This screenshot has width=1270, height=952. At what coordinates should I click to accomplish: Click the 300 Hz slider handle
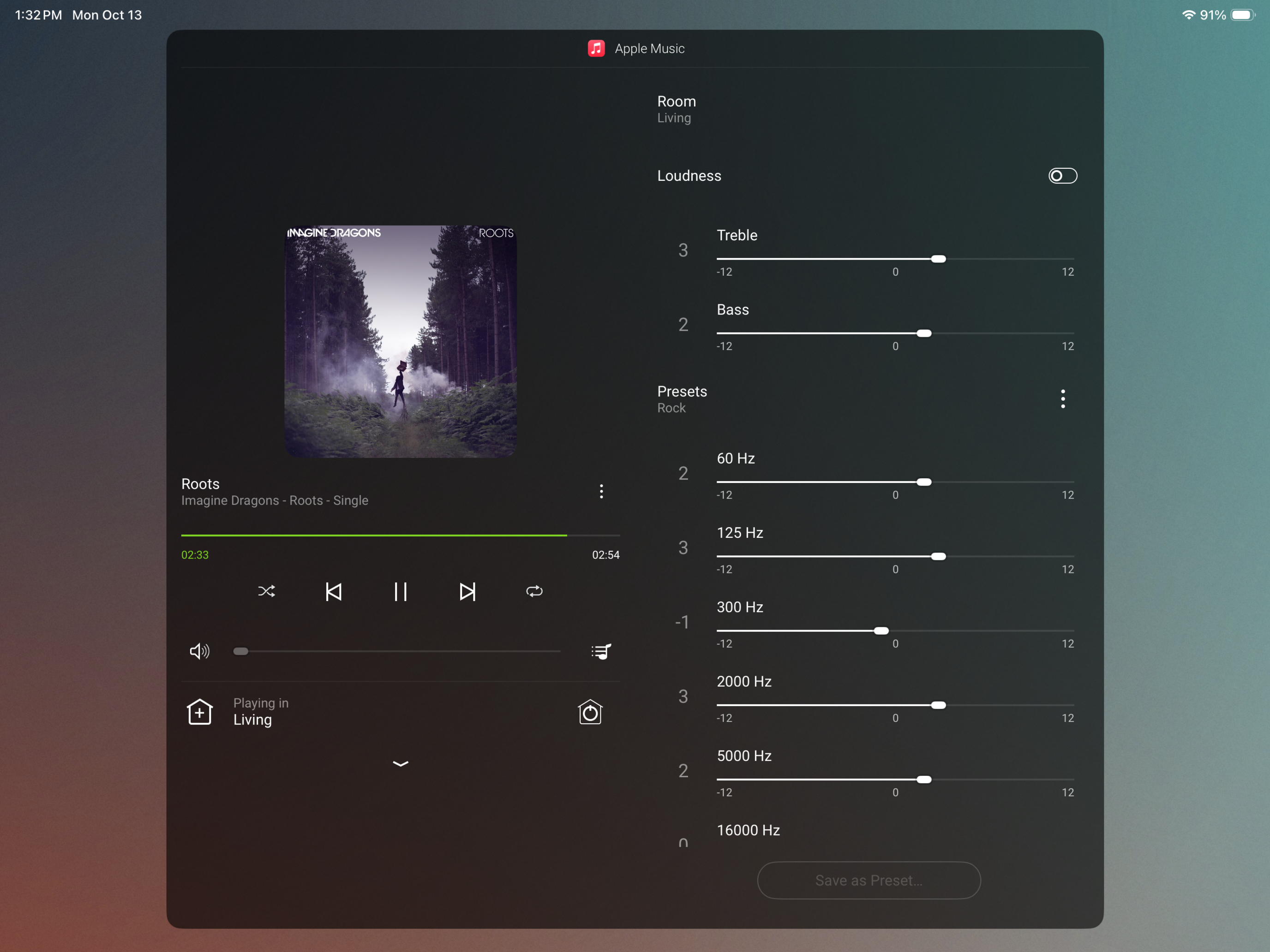click(881, 631)
